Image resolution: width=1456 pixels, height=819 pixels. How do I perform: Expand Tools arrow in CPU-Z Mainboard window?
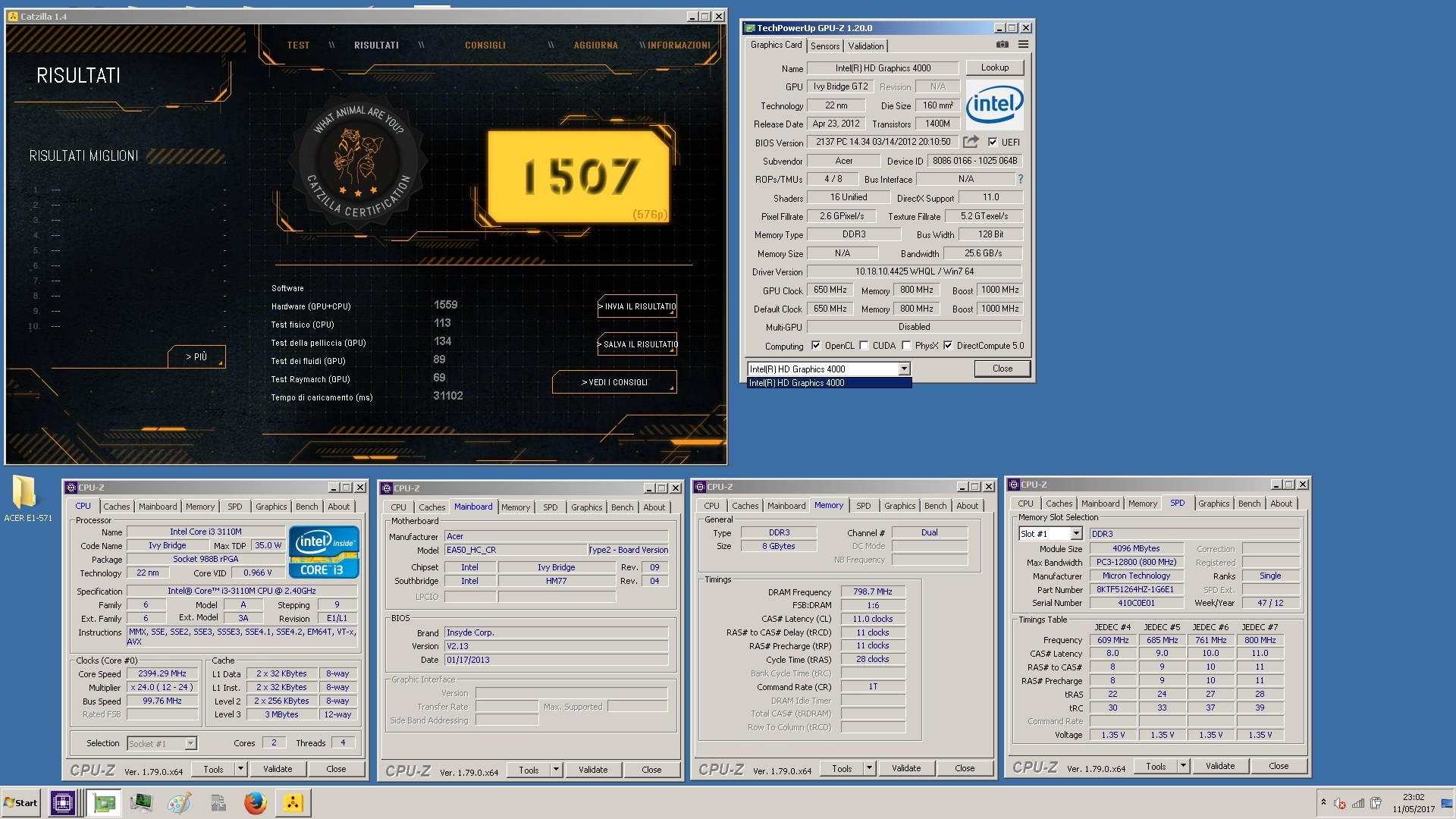556,770
